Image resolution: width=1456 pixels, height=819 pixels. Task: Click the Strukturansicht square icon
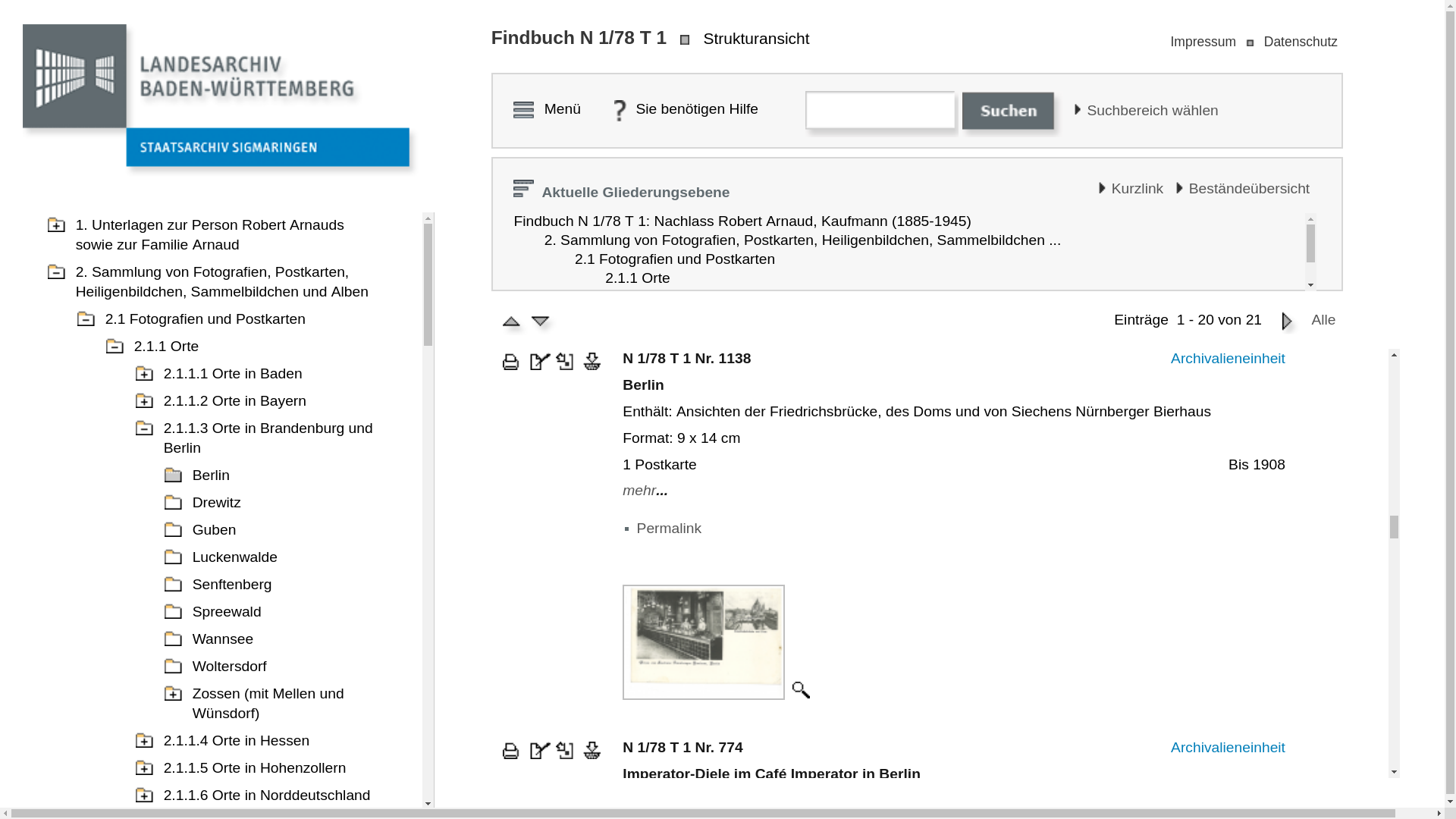pyautogui.click(x=685, y=40)
